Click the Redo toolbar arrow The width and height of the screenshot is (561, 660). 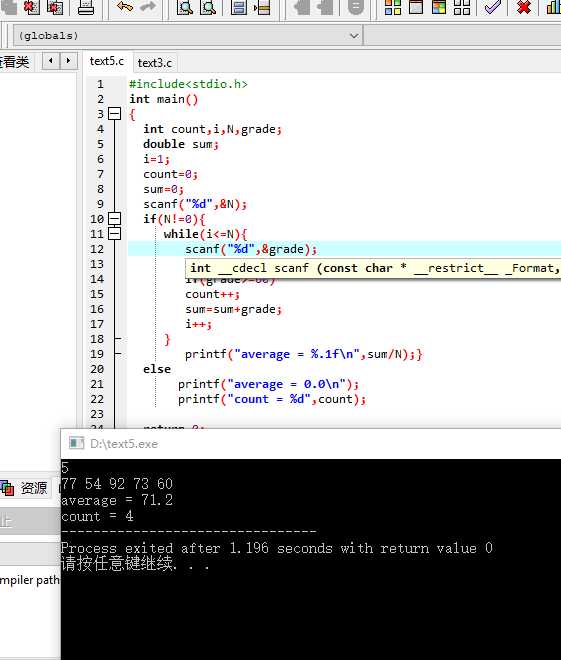(x=147, y=6)
